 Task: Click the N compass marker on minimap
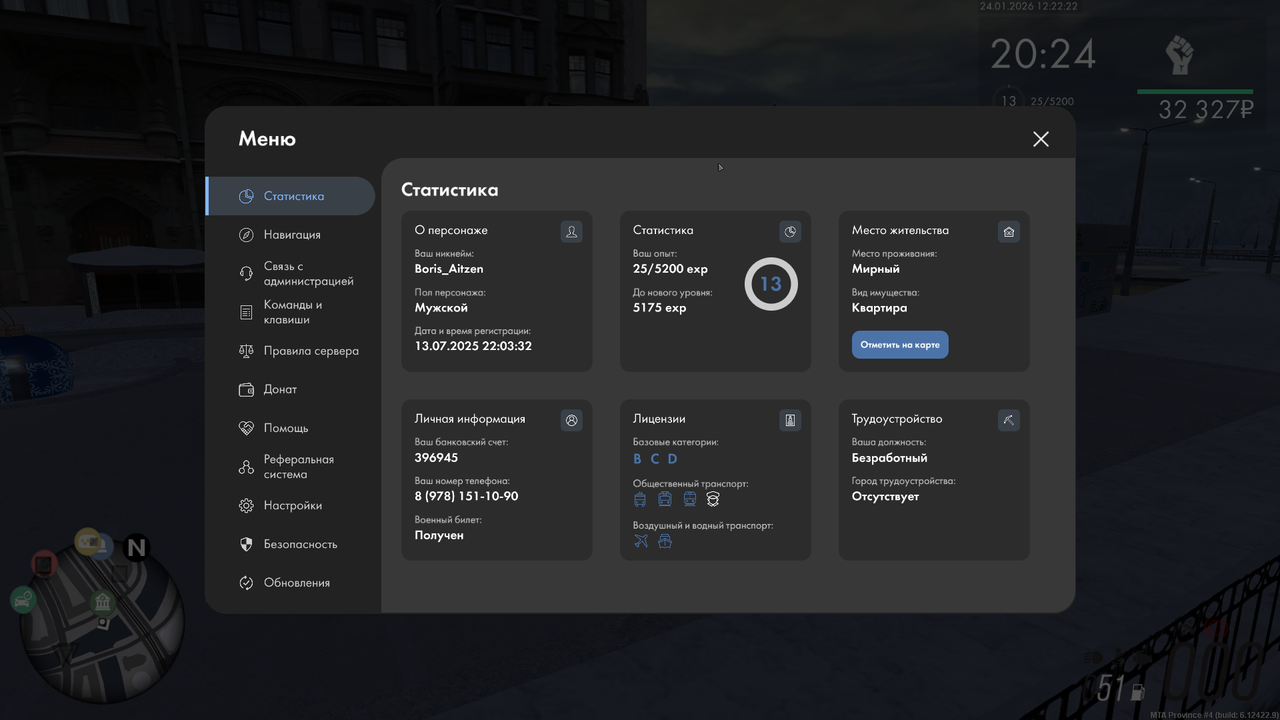click(136, 547)
